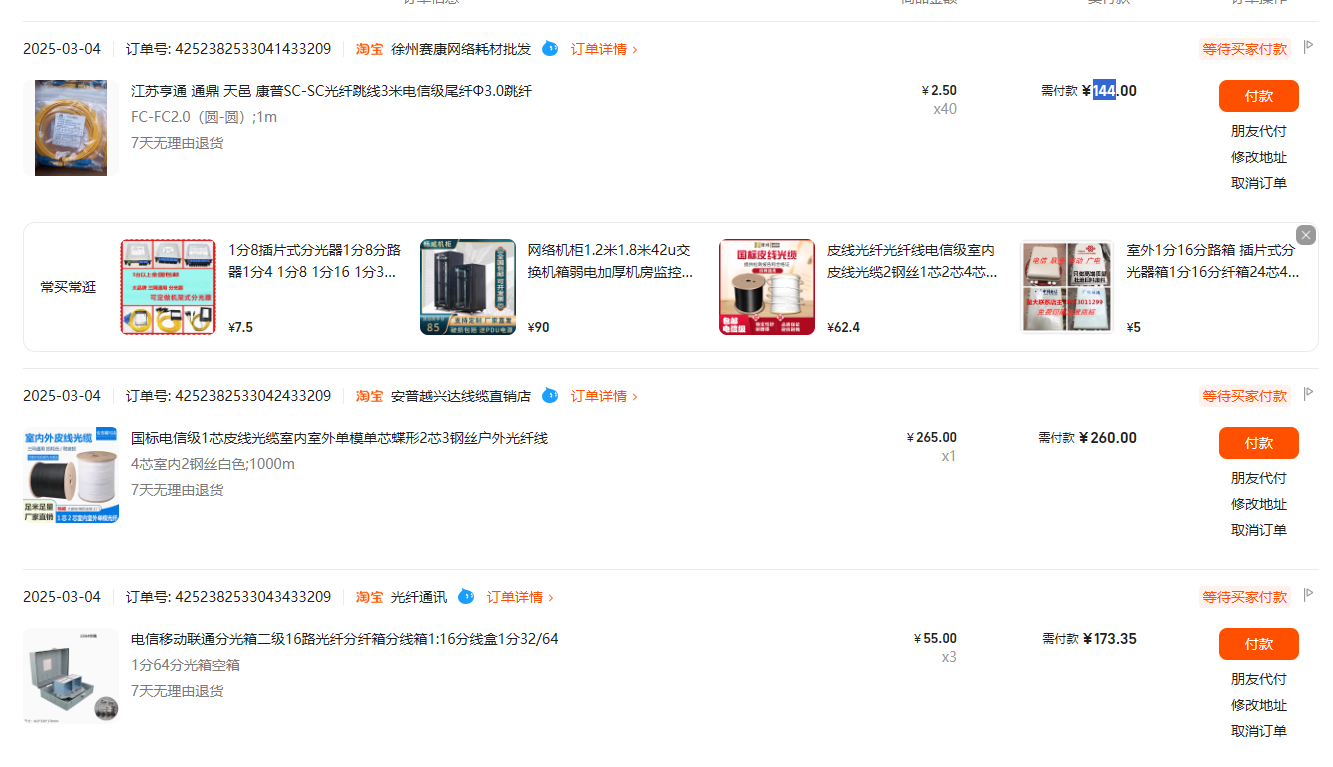Click the flag icon on the third order
Viewport: 1333px width, 767px height.
[x=1308, y=595]
